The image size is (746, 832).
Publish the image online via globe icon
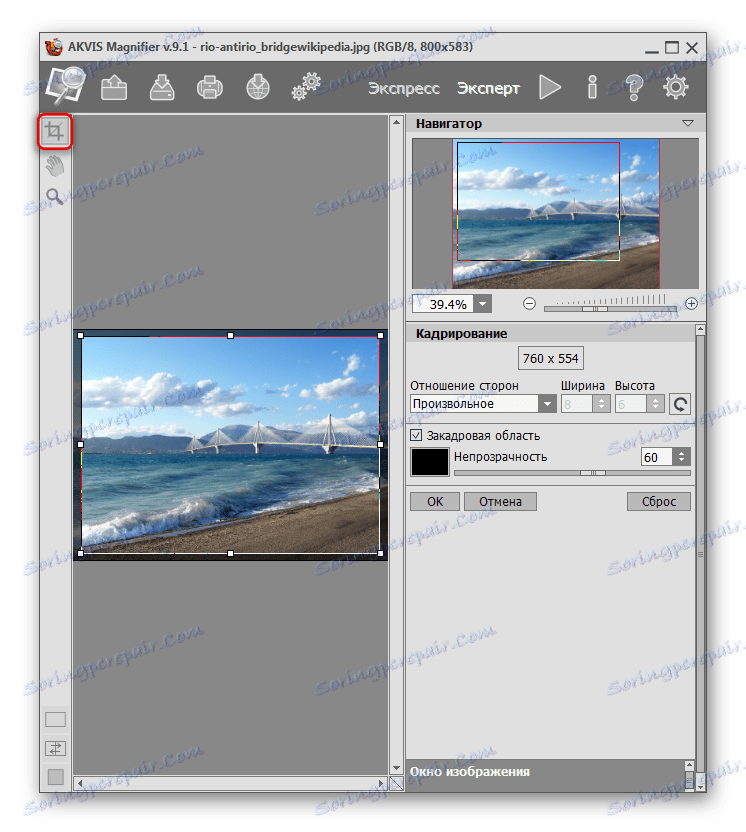coord(258,88)
